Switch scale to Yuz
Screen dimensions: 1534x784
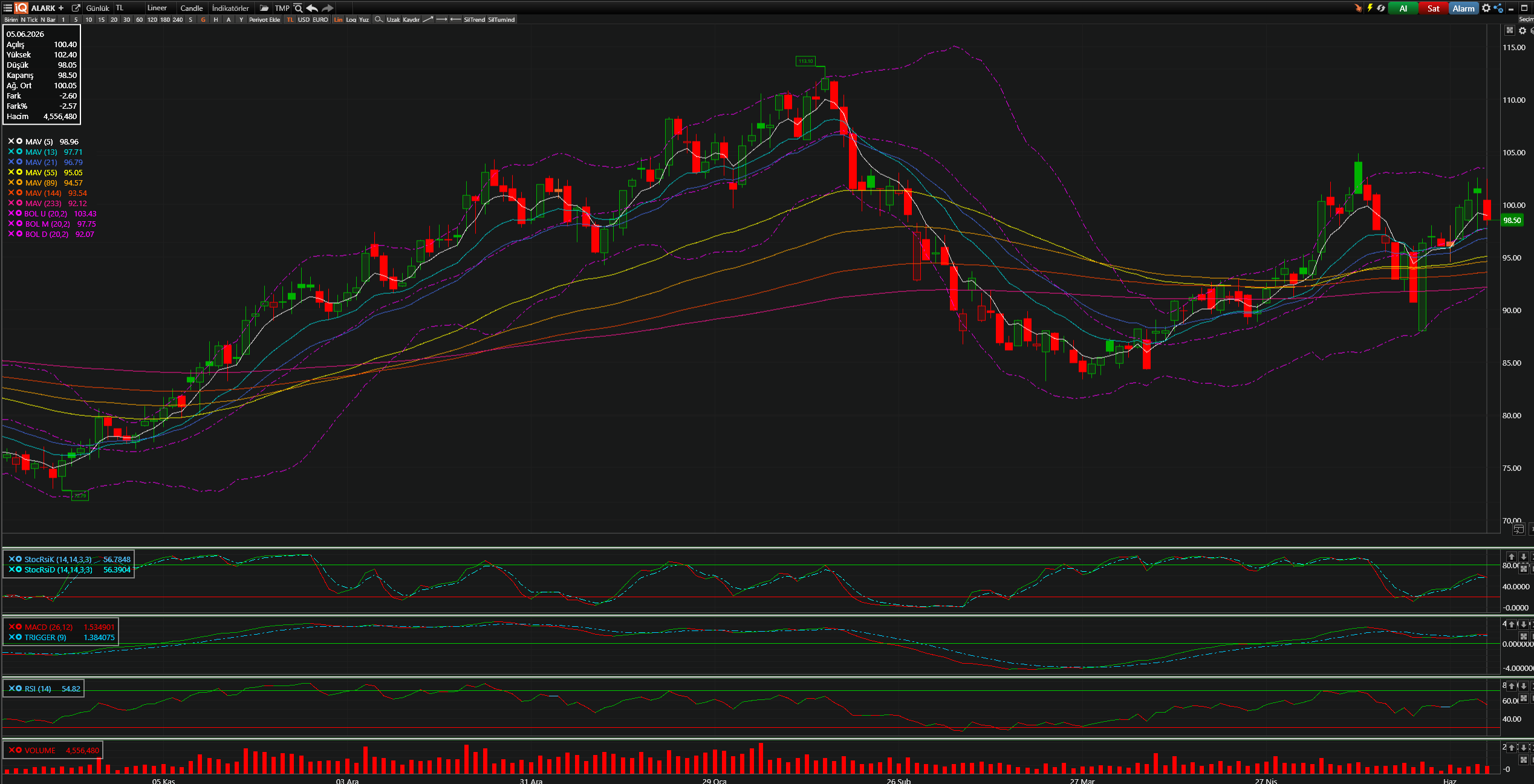(x=363, y=19)
